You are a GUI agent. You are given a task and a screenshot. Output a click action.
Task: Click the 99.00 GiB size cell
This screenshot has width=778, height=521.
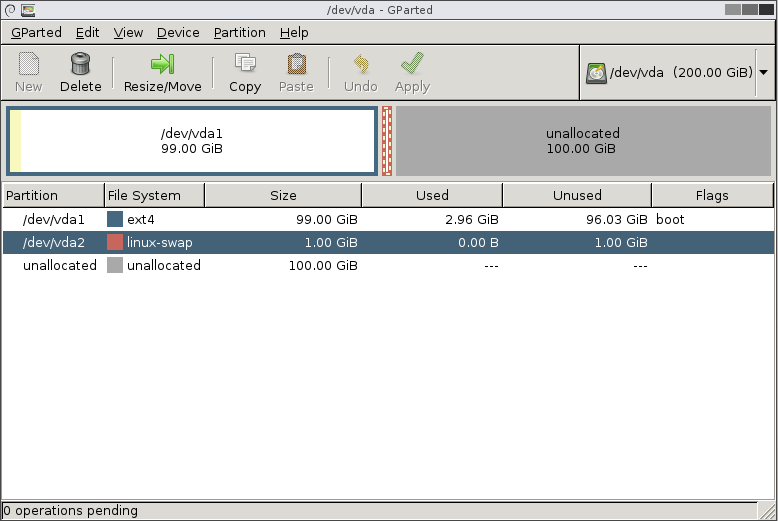(x=326, y=219)
